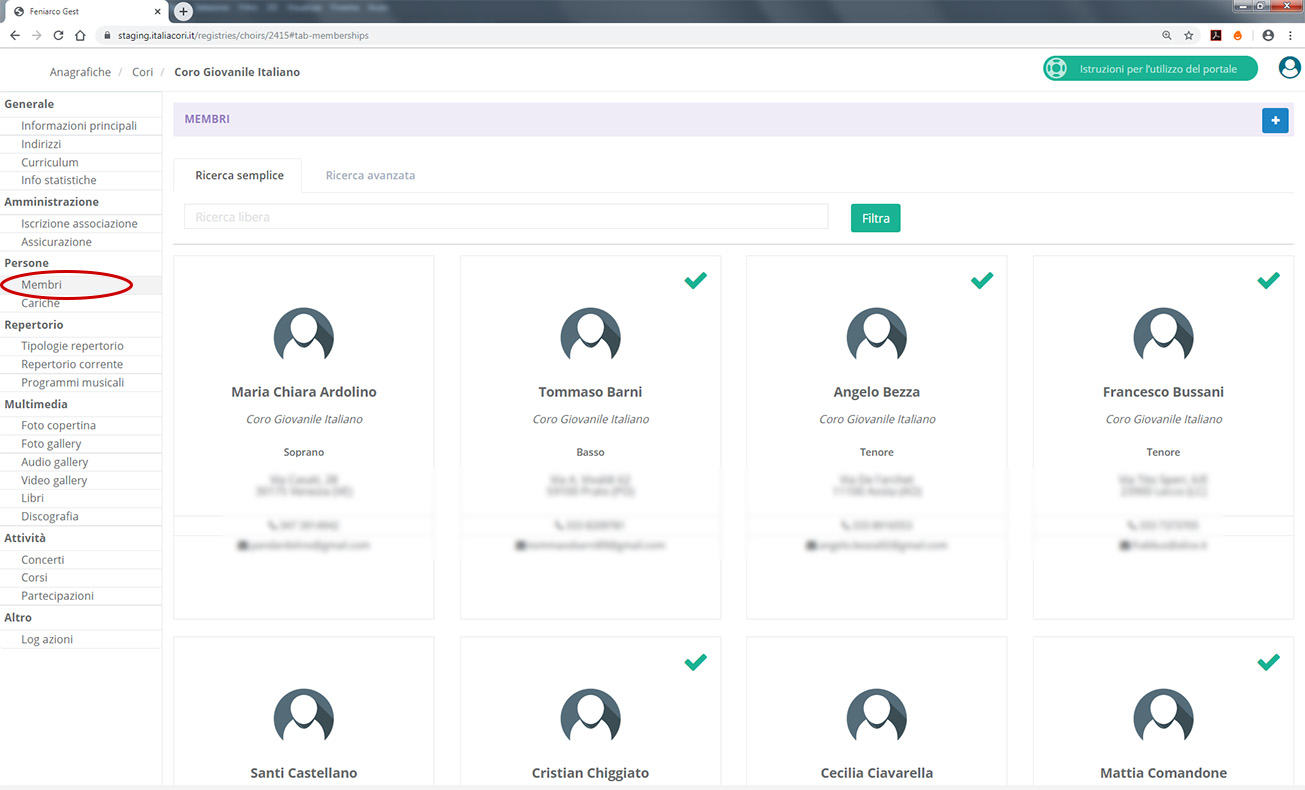Click green checkmark on Angelo Bezza card
The height and width of the screenshot is (790, 1305).
click(982, 281)
